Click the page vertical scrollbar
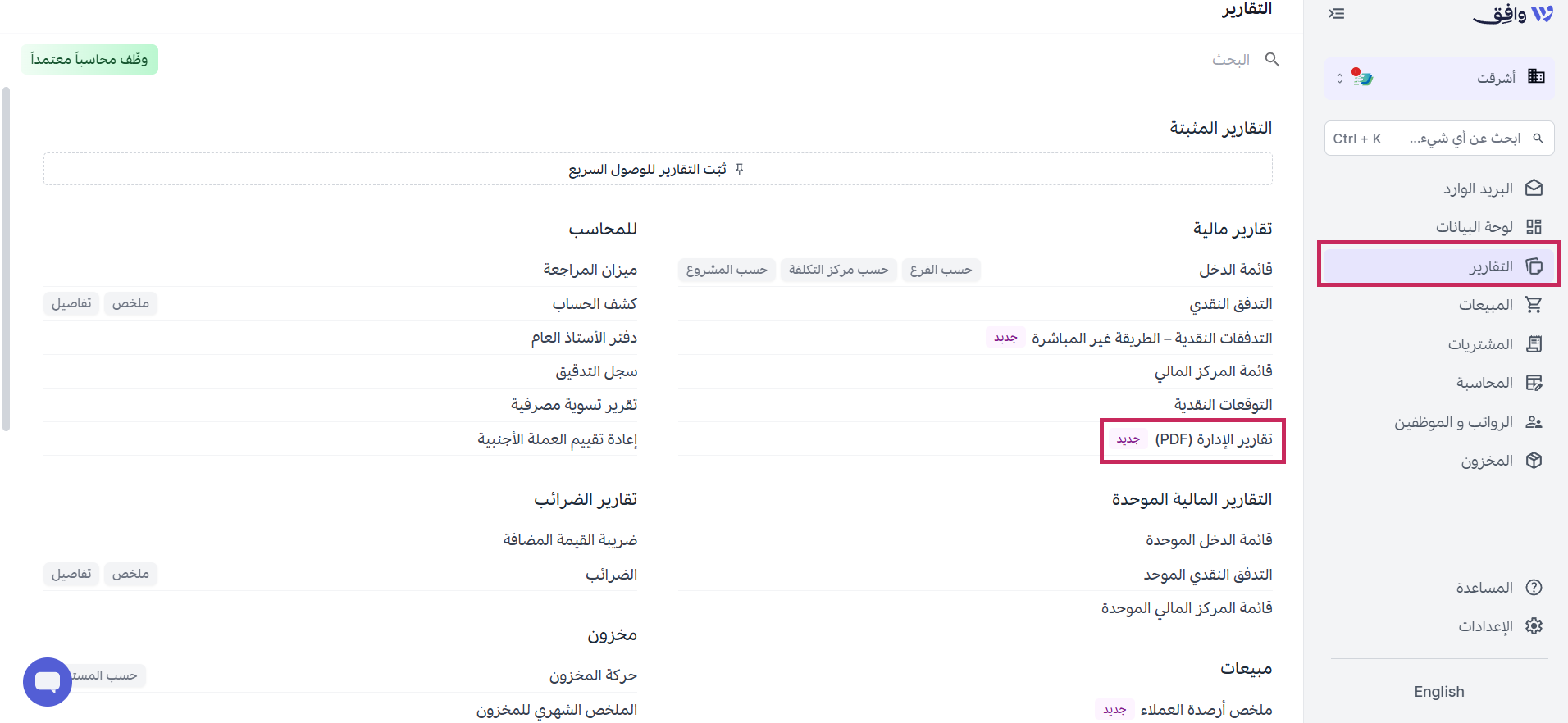The width and height of the screenshot is (1568, 723). [x=7, y=259]
